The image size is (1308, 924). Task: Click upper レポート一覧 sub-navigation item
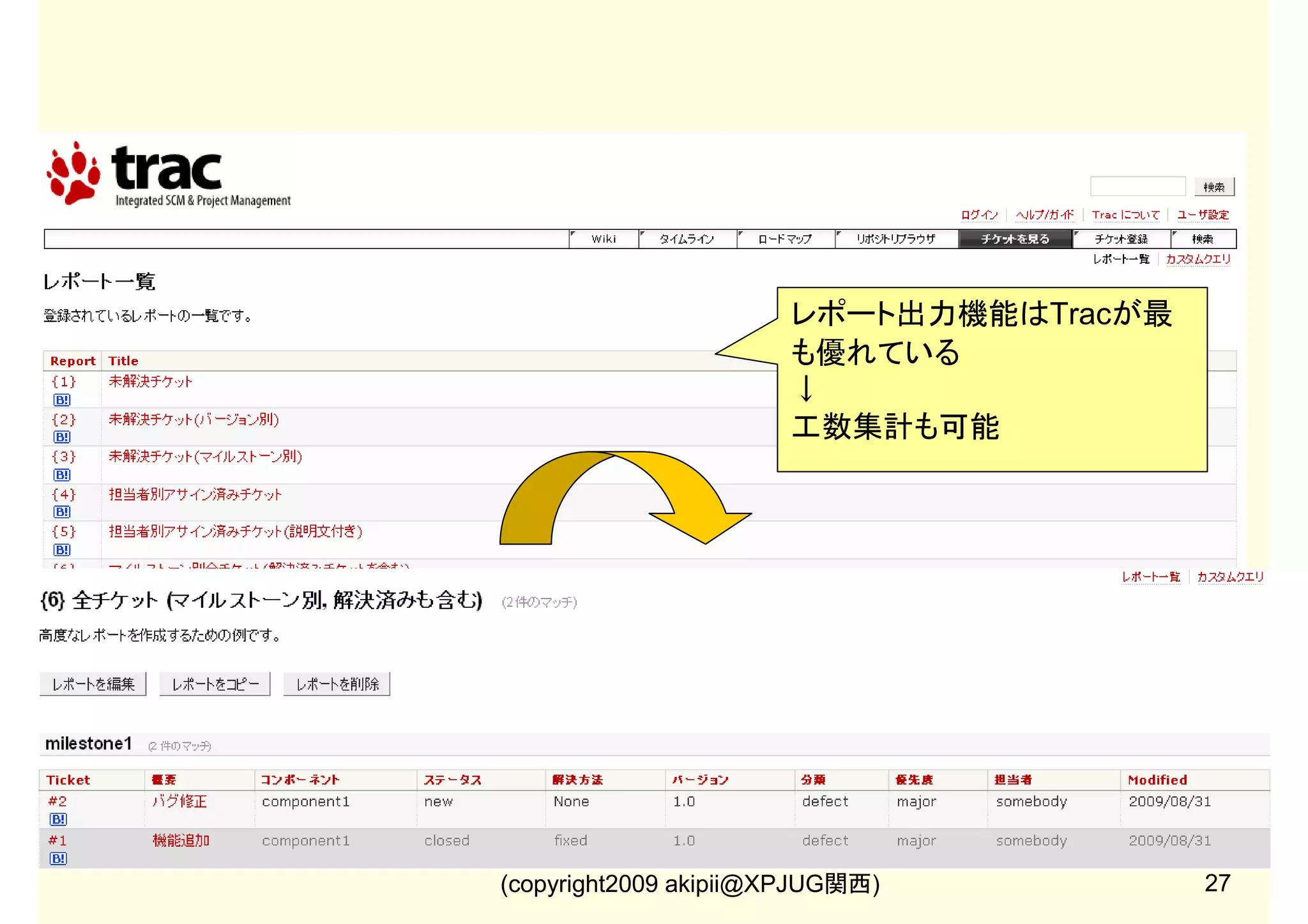[x=1121, y=259]
